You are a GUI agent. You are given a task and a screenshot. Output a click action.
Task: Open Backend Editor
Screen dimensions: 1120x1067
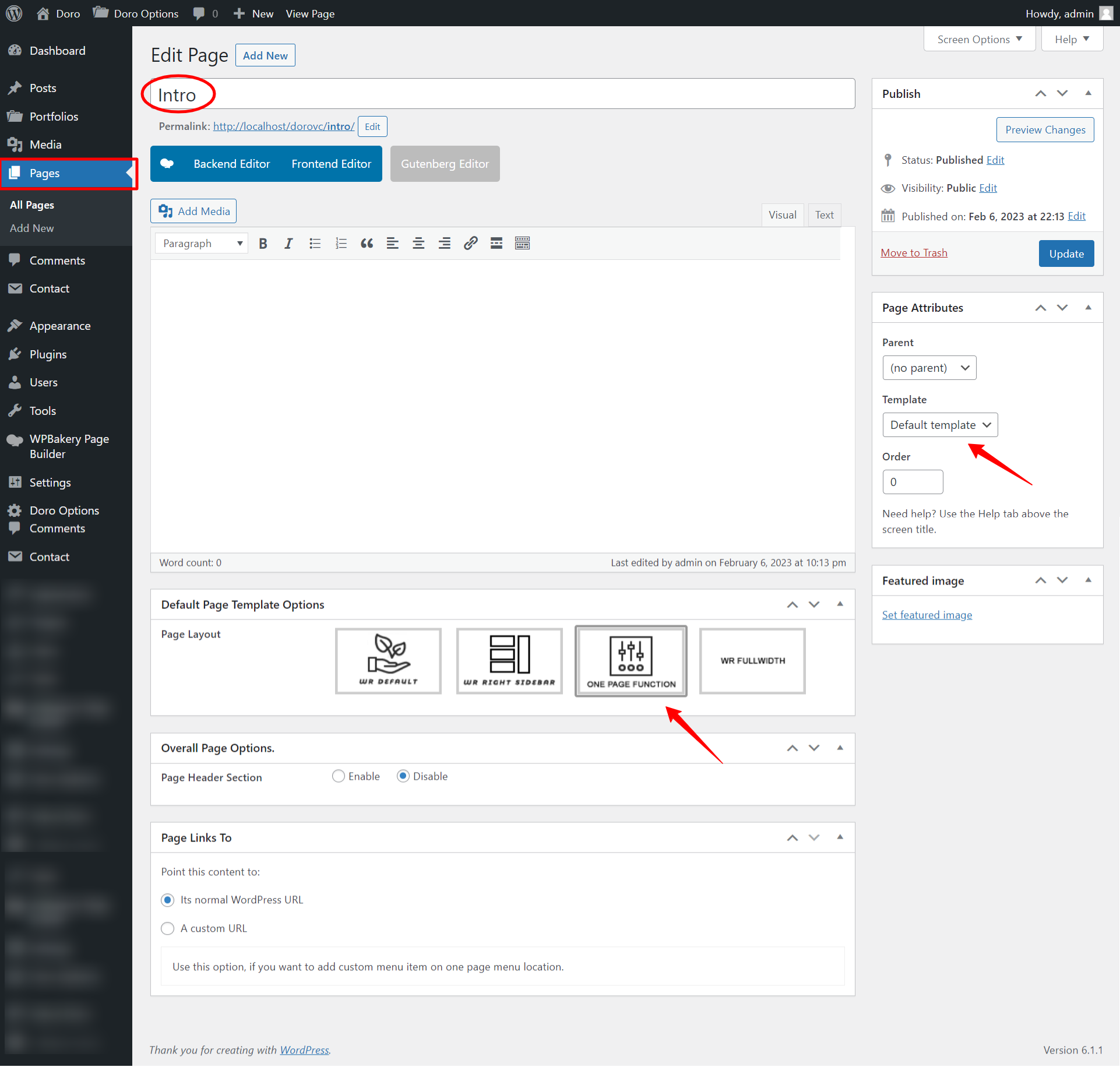coord(232,164)
